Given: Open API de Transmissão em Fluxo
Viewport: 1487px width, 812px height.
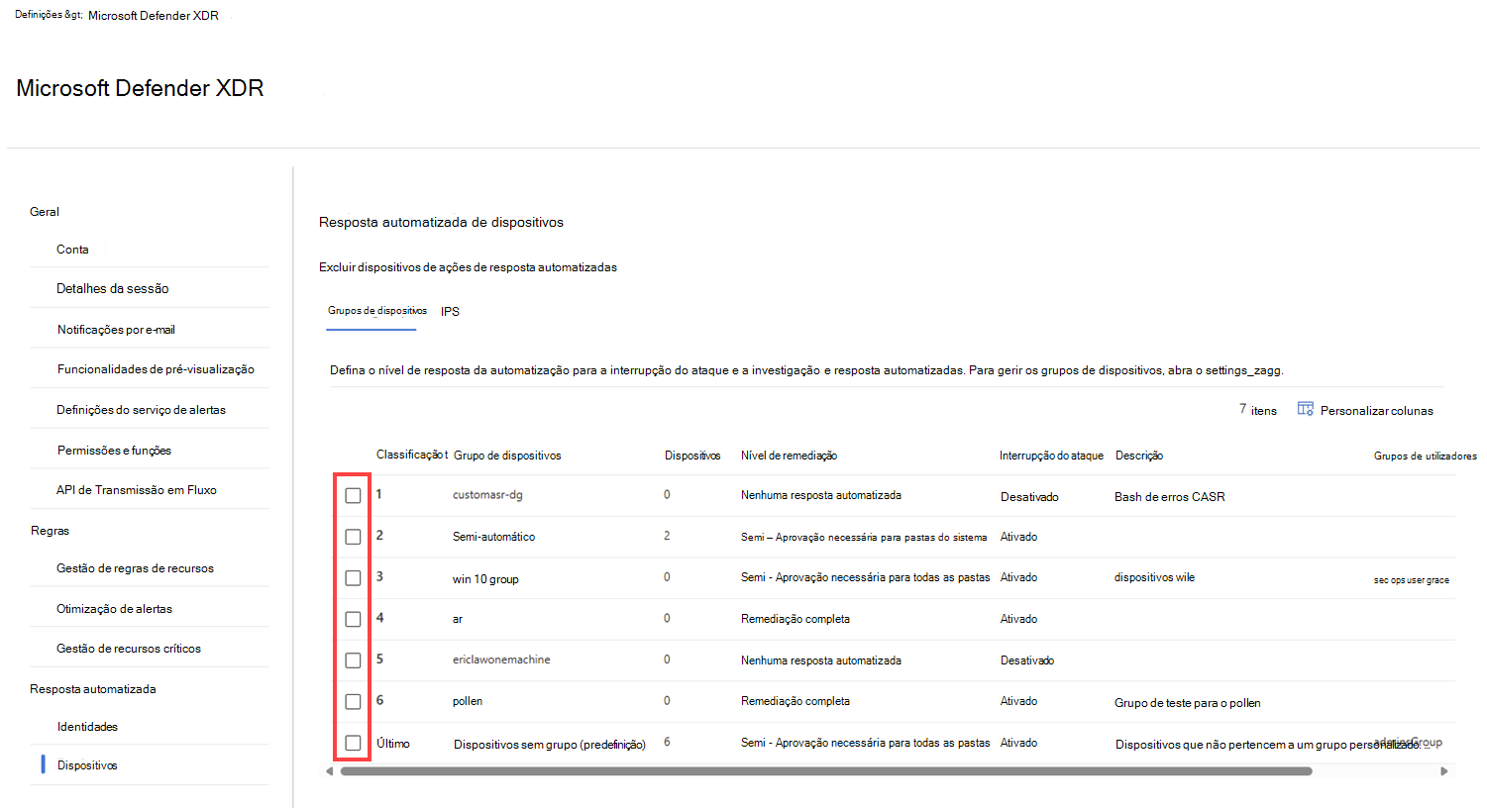Looking at the screenshot, I should click(137, 490).
